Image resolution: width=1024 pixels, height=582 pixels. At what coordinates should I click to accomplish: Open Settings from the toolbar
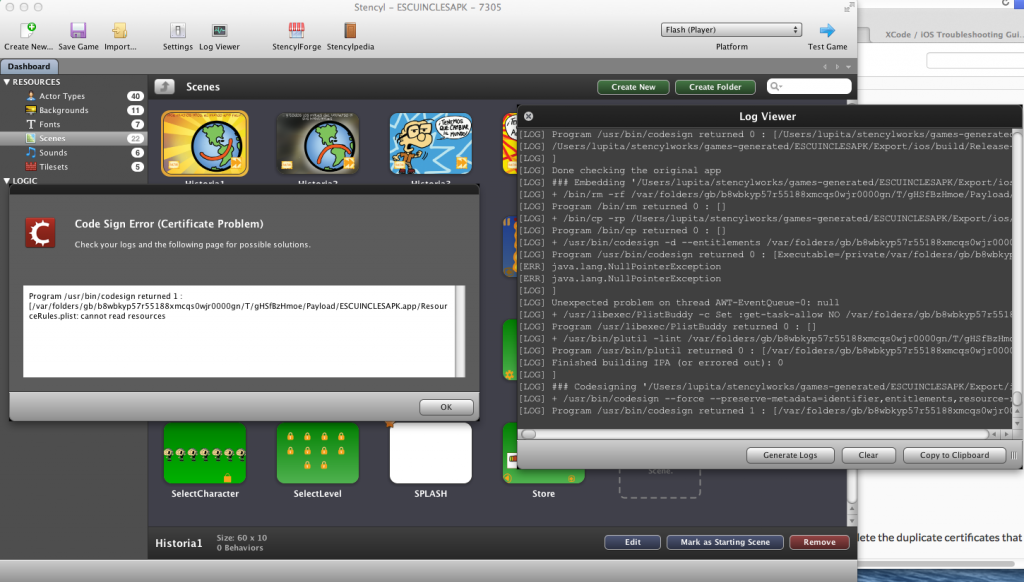point(178,30)
